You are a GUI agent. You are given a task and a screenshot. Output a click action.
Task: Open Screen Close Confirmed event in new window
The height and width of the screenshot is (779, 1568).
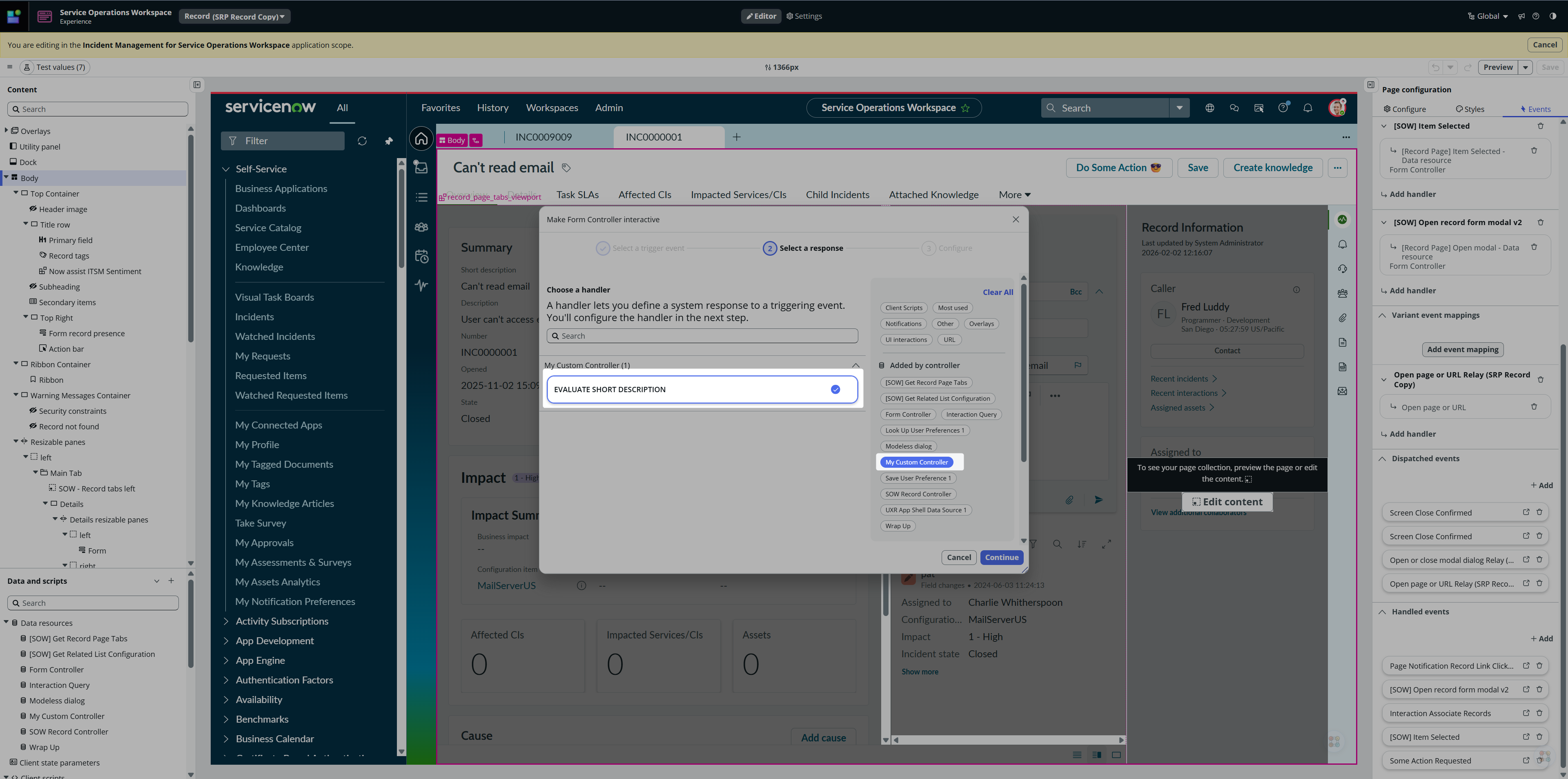click(1526, 512)
